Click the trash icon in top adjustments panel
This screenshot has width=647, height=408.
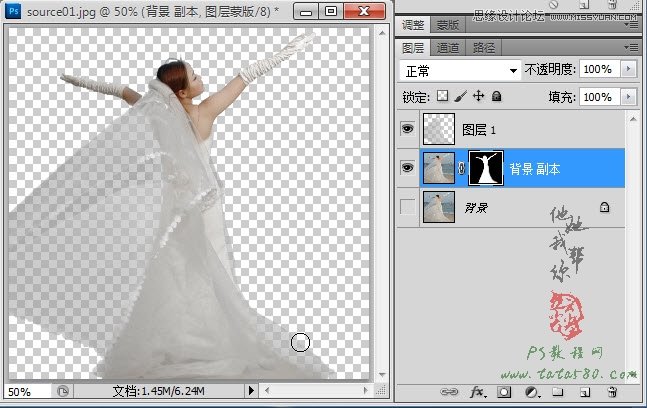[612, 5]
